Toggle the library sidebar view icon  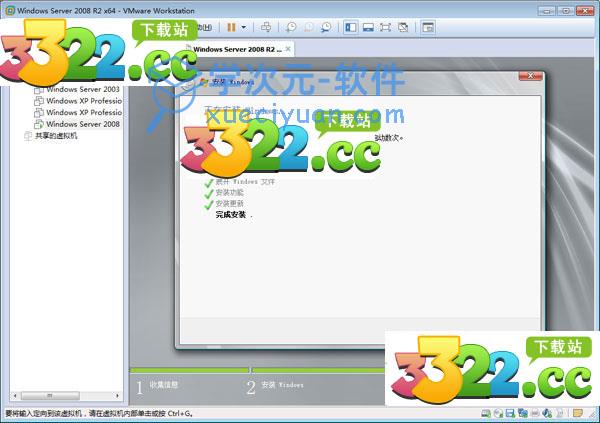pos(351,27)
